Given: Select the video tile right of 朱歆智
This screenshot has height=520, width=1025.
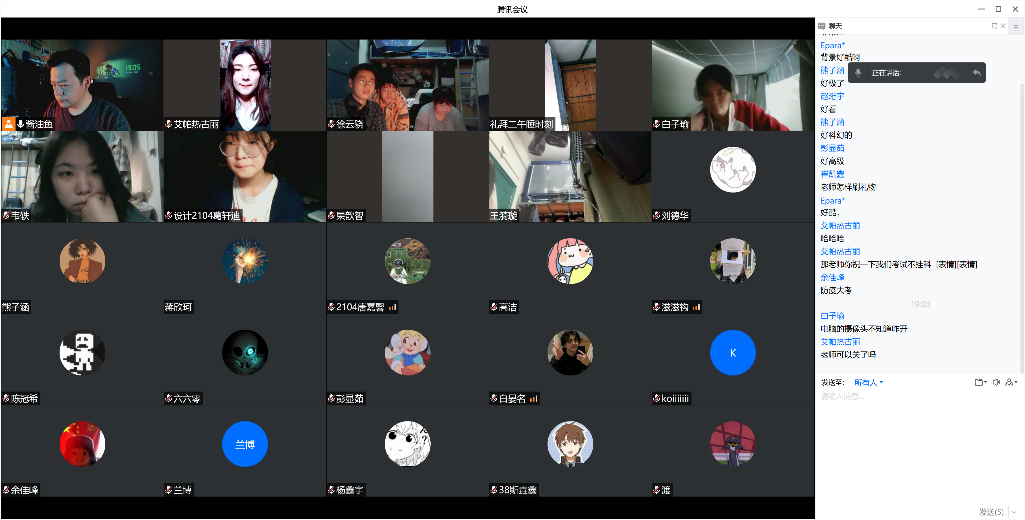Looking at the screenshot, I should click(x=570, y=177).
